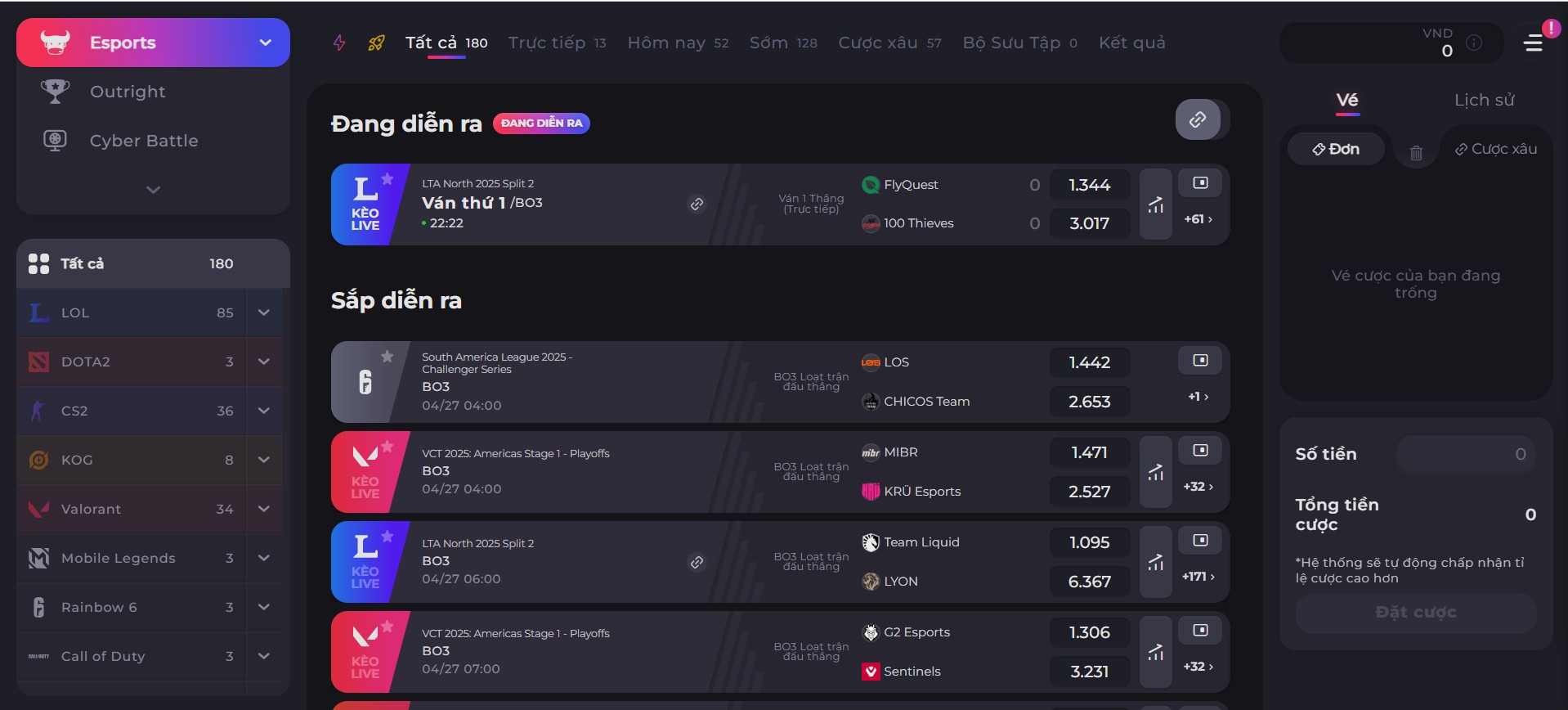
Task: Click the trash icon in bet slip
Action: point(1416,153)
